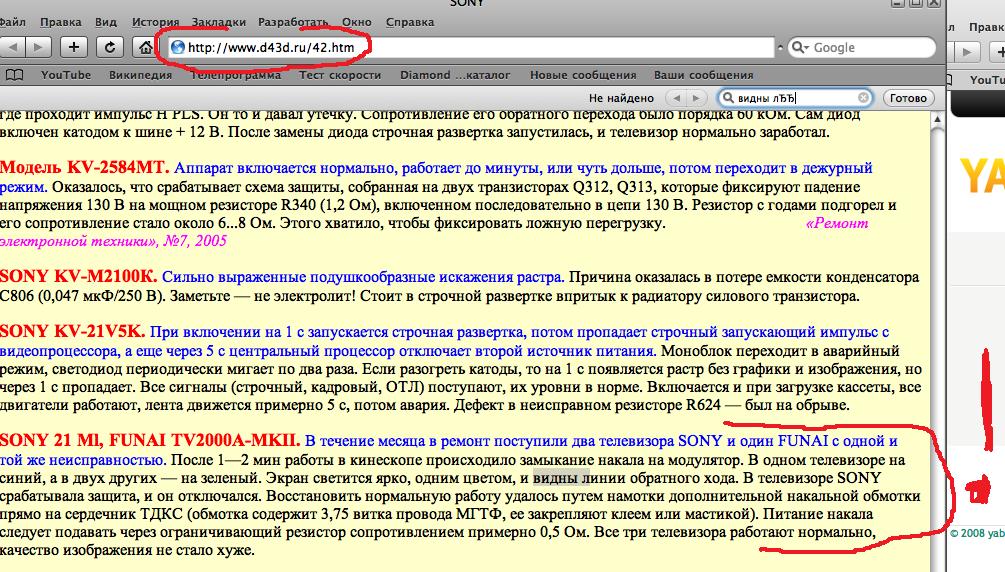Find previous match with the left arrow
Image resolution: width=1005 pixels, height=572 pixels.
[x=676, y=98]
